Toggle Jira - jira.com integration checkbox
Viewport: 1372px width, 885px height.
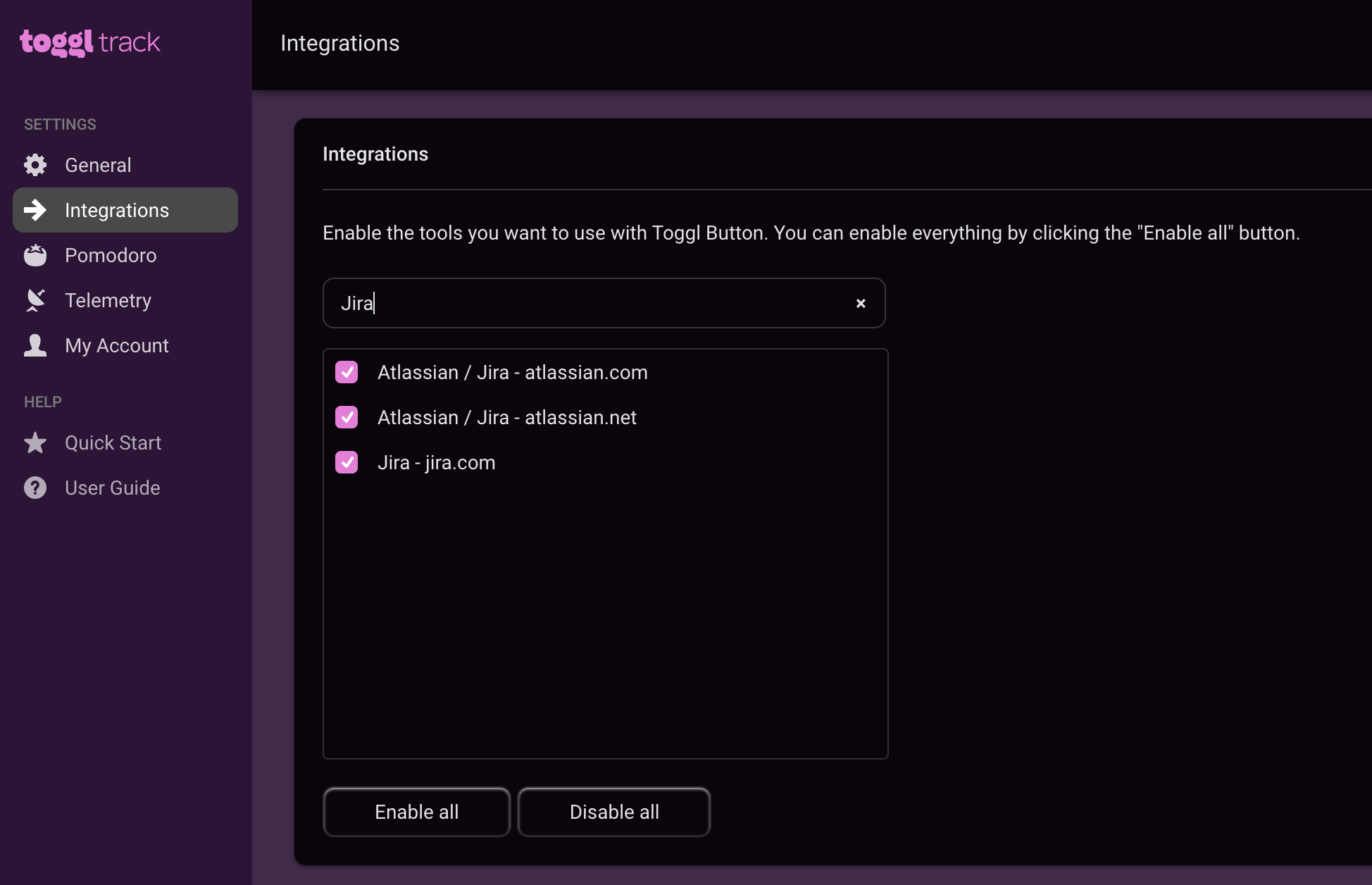pos(347,463)
